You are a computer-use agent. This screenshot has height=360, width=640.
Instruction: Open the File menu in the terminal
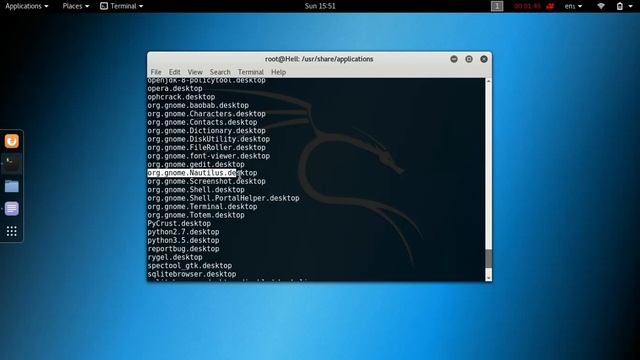point(156,72)
